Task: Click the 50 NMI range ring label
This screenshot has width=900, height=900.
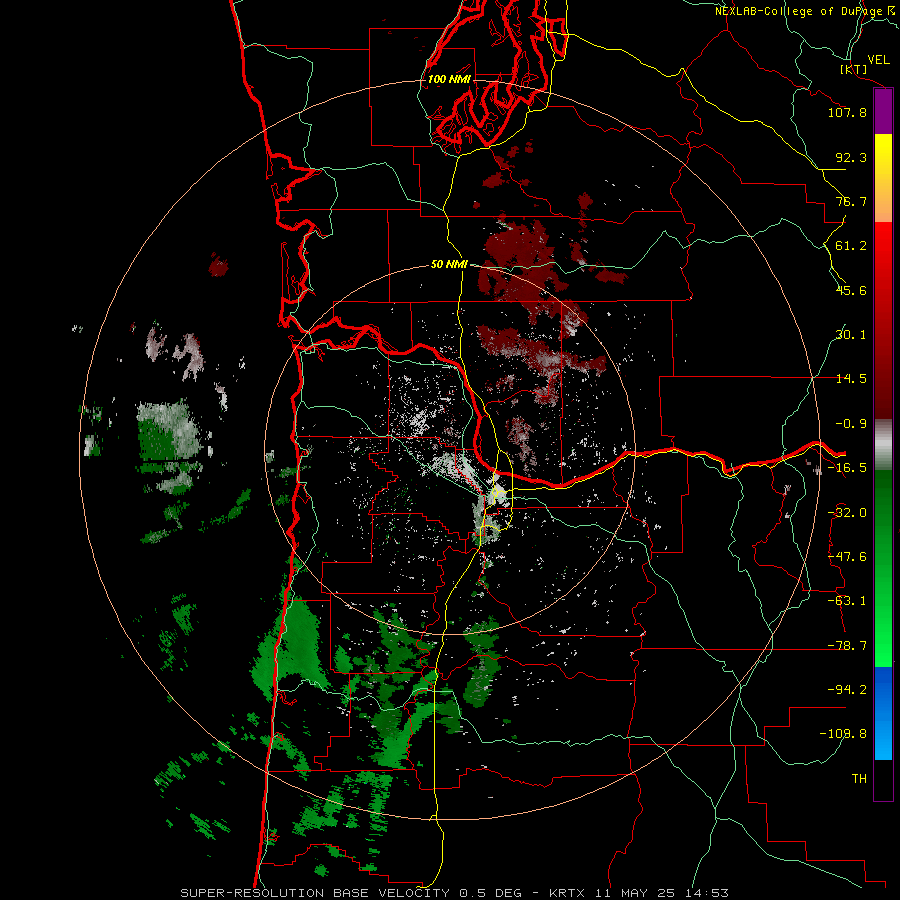Action: (x=449, y=265)
